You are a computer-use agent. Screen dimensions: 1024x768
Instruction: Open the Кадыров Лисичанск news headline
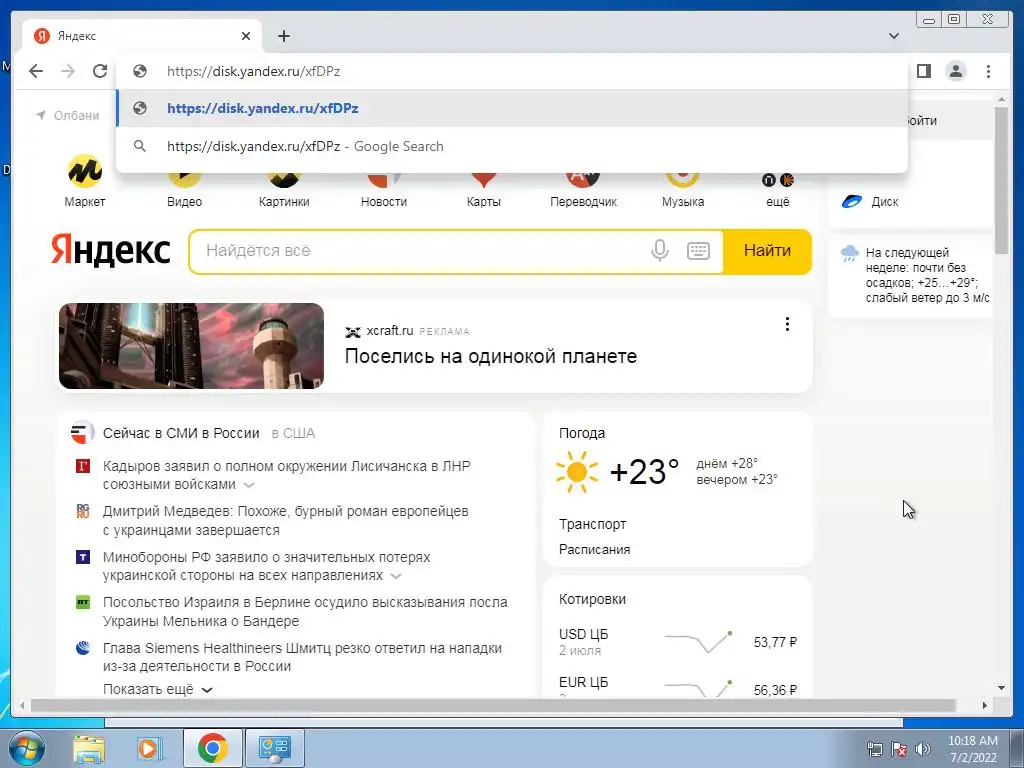pos(287,475)
